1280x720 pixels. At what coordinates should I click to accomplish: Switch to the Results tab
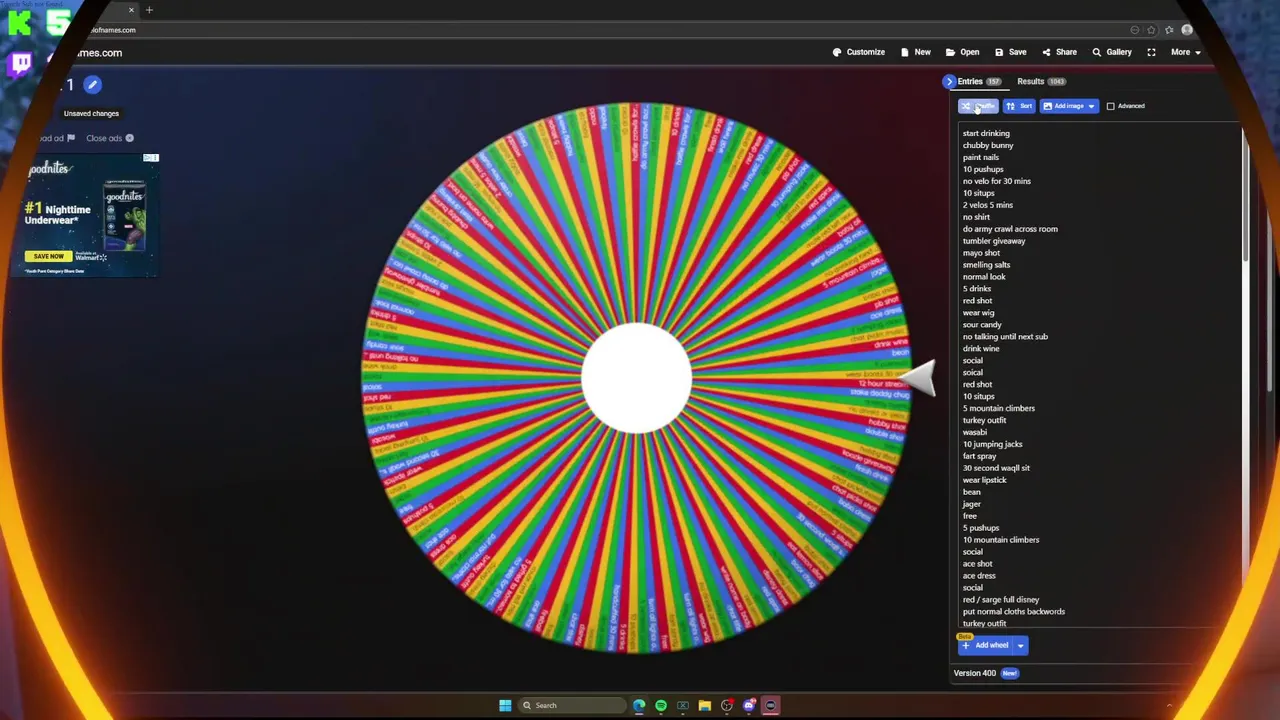1041,81
